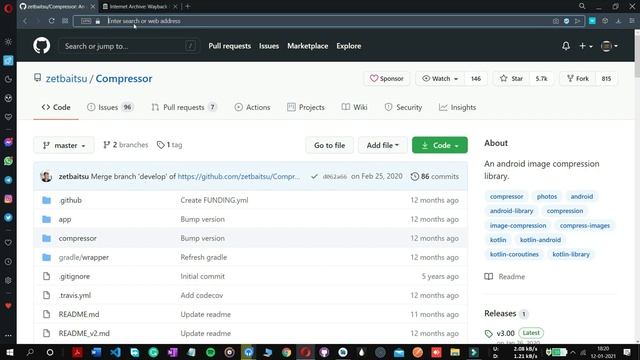Open the Insights tab
Image resolution: width=640 pixels, height=360 pixels.
[x=457, y=107]
